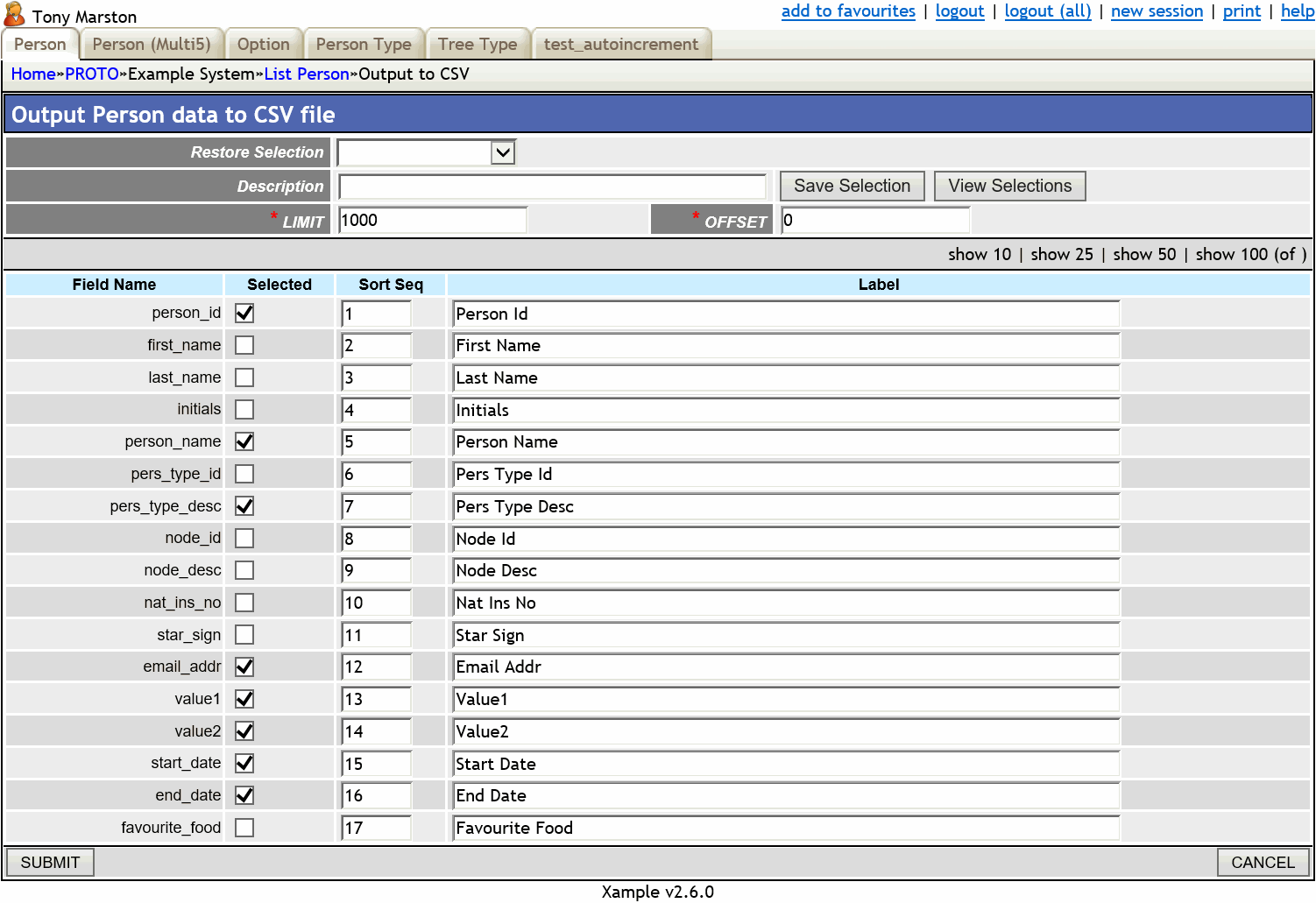Switch to the Person Type tab
The image size is (1316, 903).
pos(364,43)
